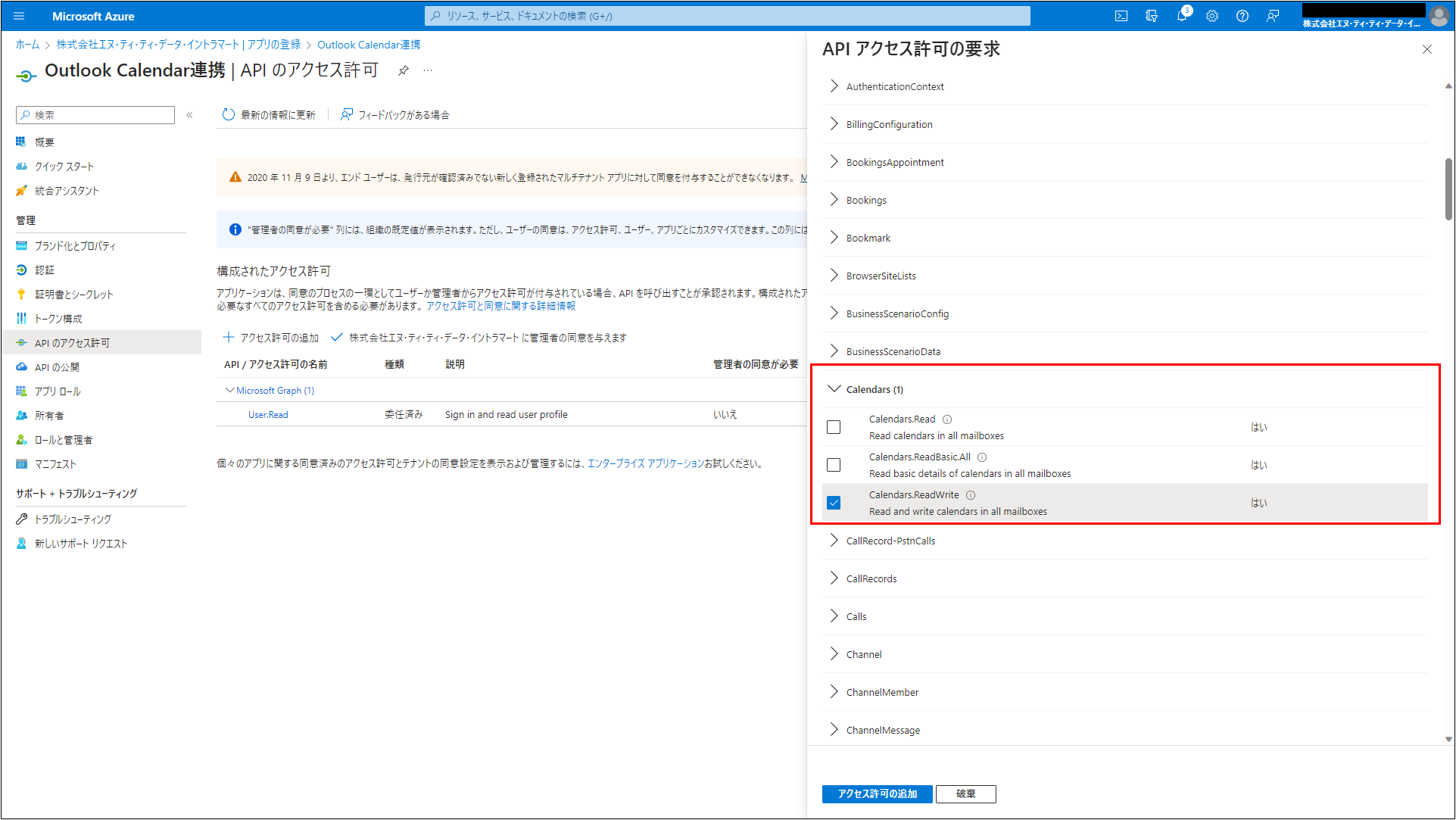
Task: Open the help question mark icon
Action: tap(1242, 16)
